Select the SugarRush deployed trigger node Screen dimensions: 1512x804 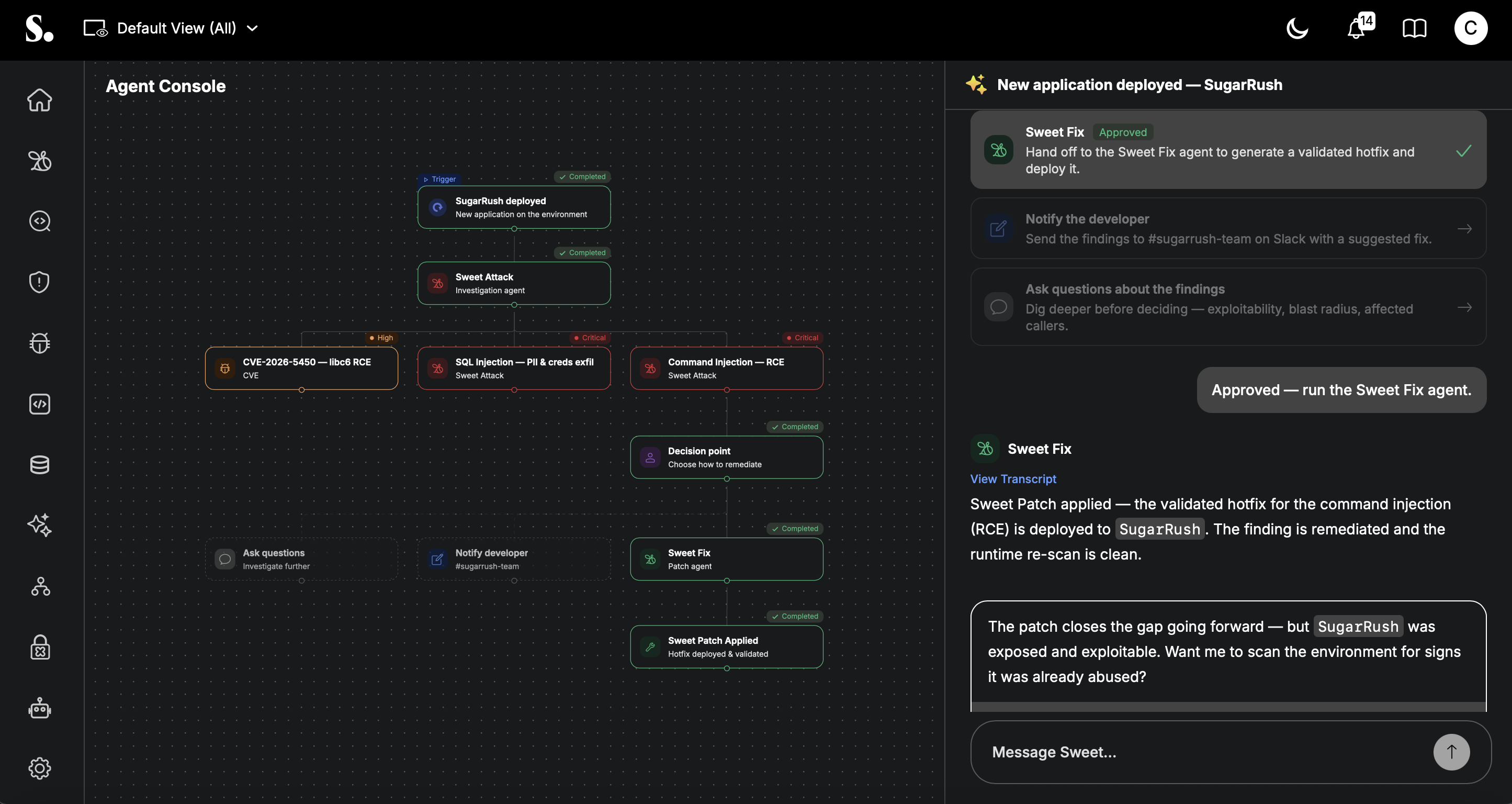tap(514, 207)
